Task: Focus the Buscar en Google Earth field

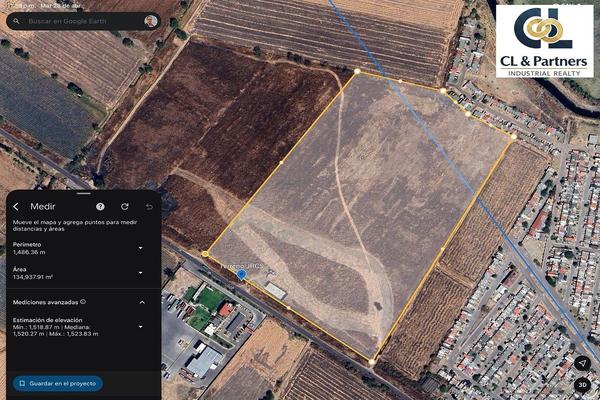Action: pyautogui.click(x=83, y=21)
